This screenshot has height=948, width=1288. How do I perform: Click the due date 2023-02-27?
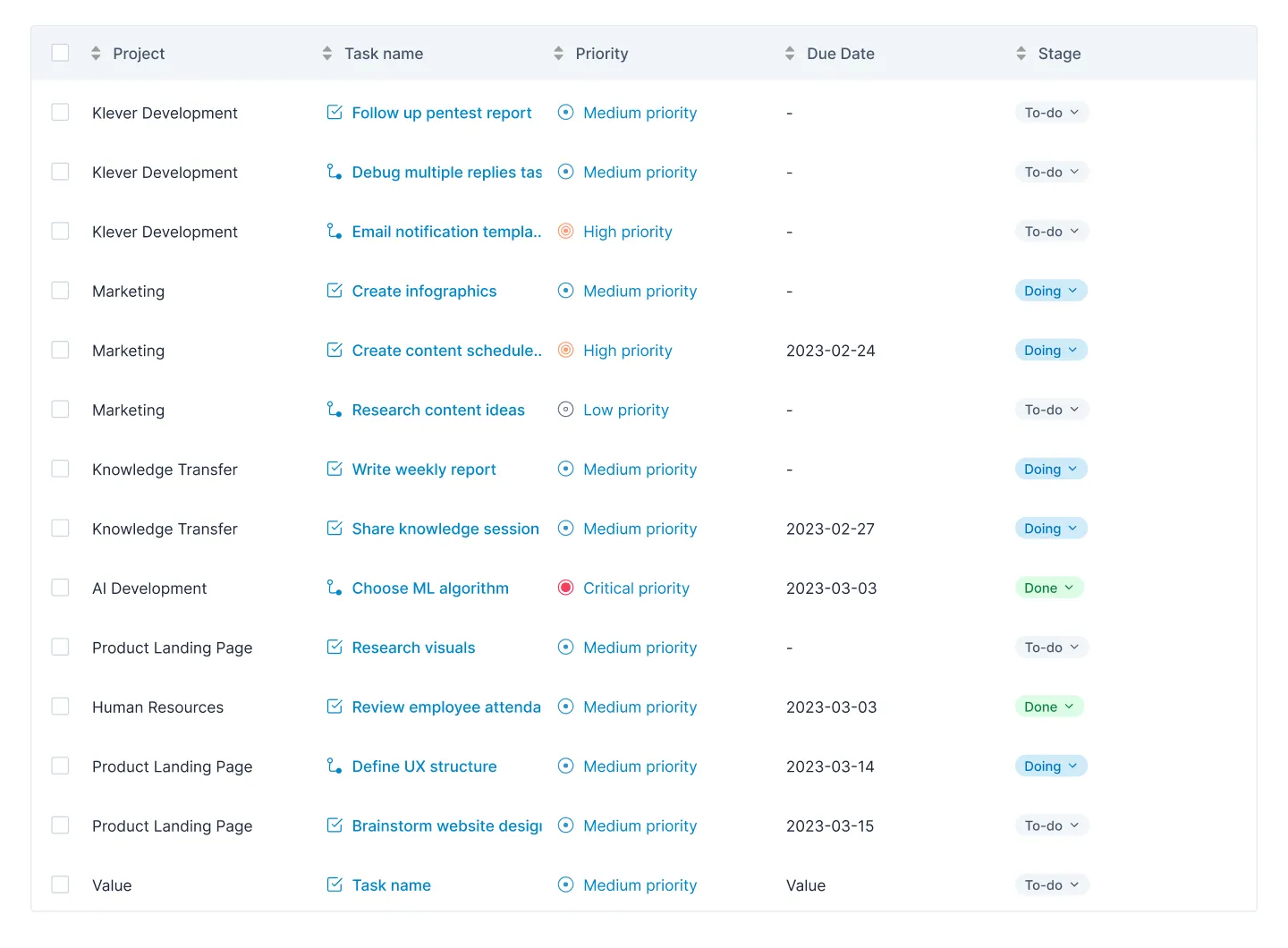click(x=831, y=529)
